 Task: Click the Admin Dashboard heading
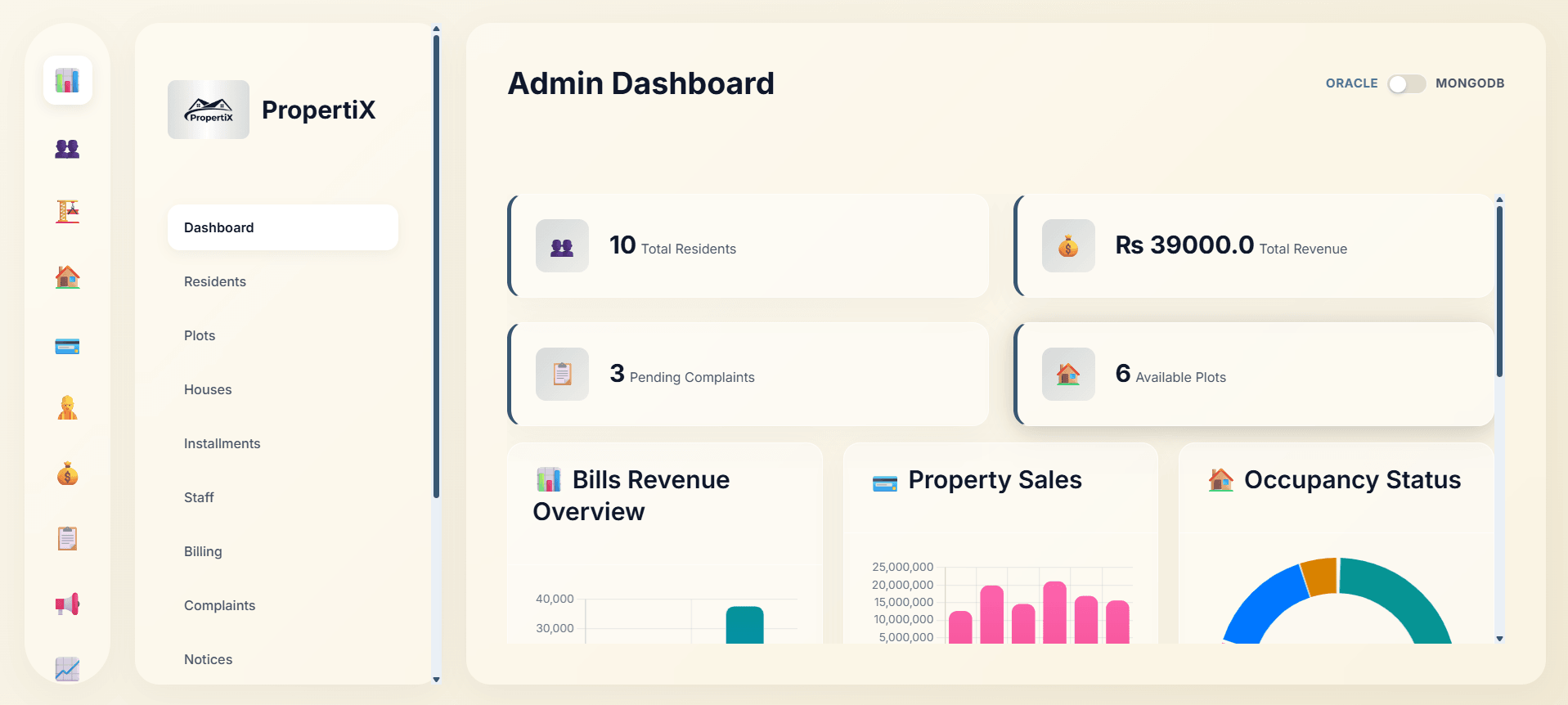(x=640, y=83)
